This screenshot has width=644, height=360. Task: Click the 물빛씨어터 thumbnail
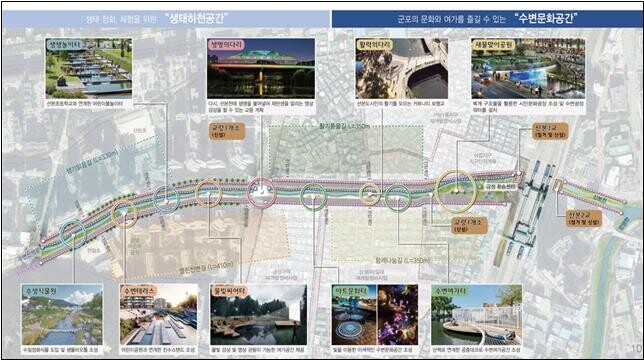pos(258,314)
